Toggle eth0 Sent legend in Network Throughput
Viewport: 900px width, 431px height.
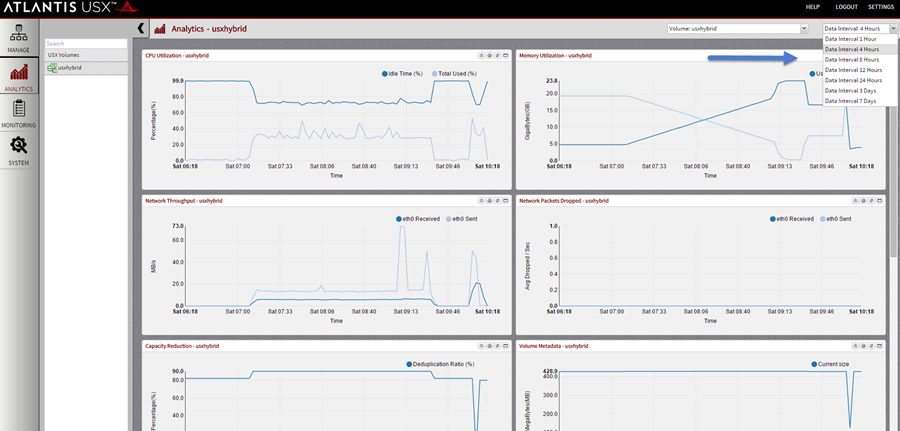[461, 219]
